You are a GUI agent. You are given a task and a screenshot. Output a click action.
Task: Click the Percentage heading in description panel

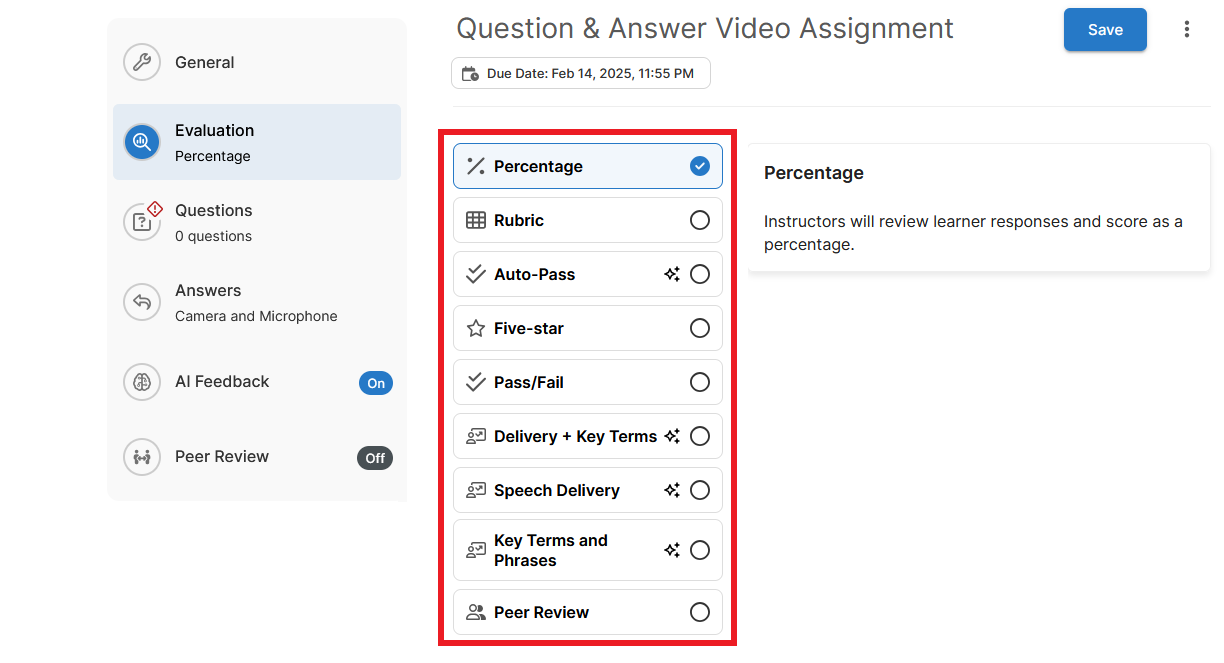(x=814, y=173)
